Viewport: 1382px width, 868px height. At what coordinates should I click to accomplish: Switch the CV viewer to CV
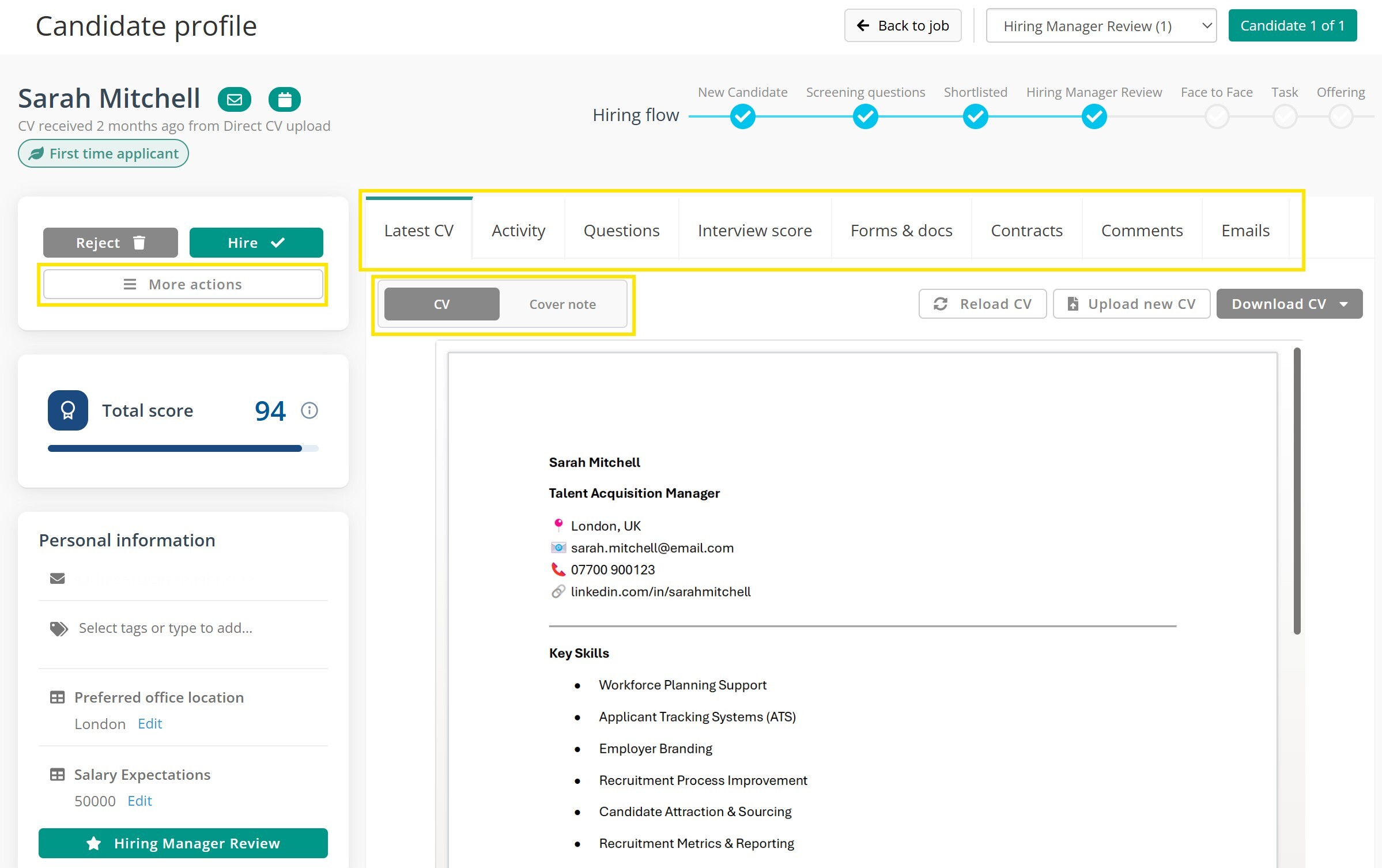pos(442,304)
